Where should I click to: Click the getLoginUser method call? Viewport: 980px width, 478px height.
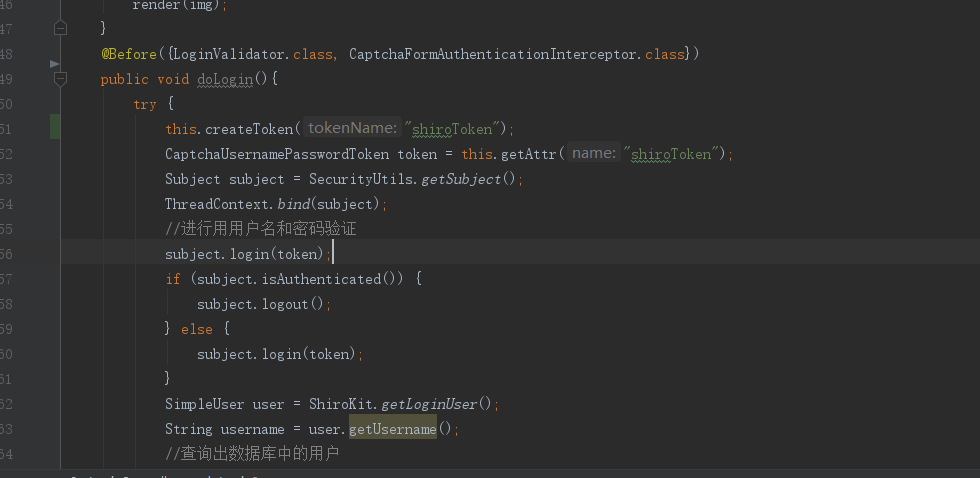point(430,404)
